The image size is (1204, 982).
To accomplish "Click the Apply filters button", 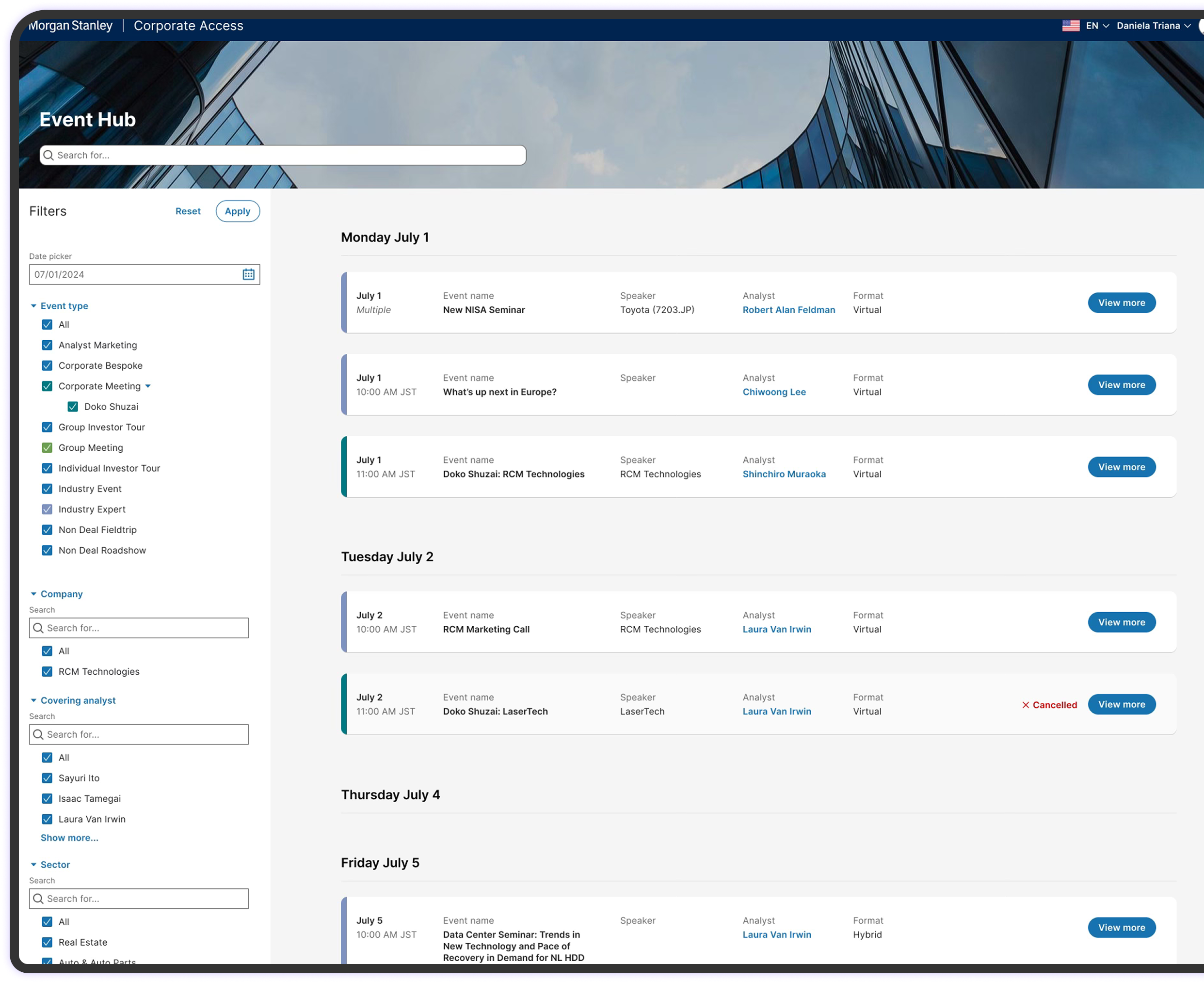I will point(238,211).
